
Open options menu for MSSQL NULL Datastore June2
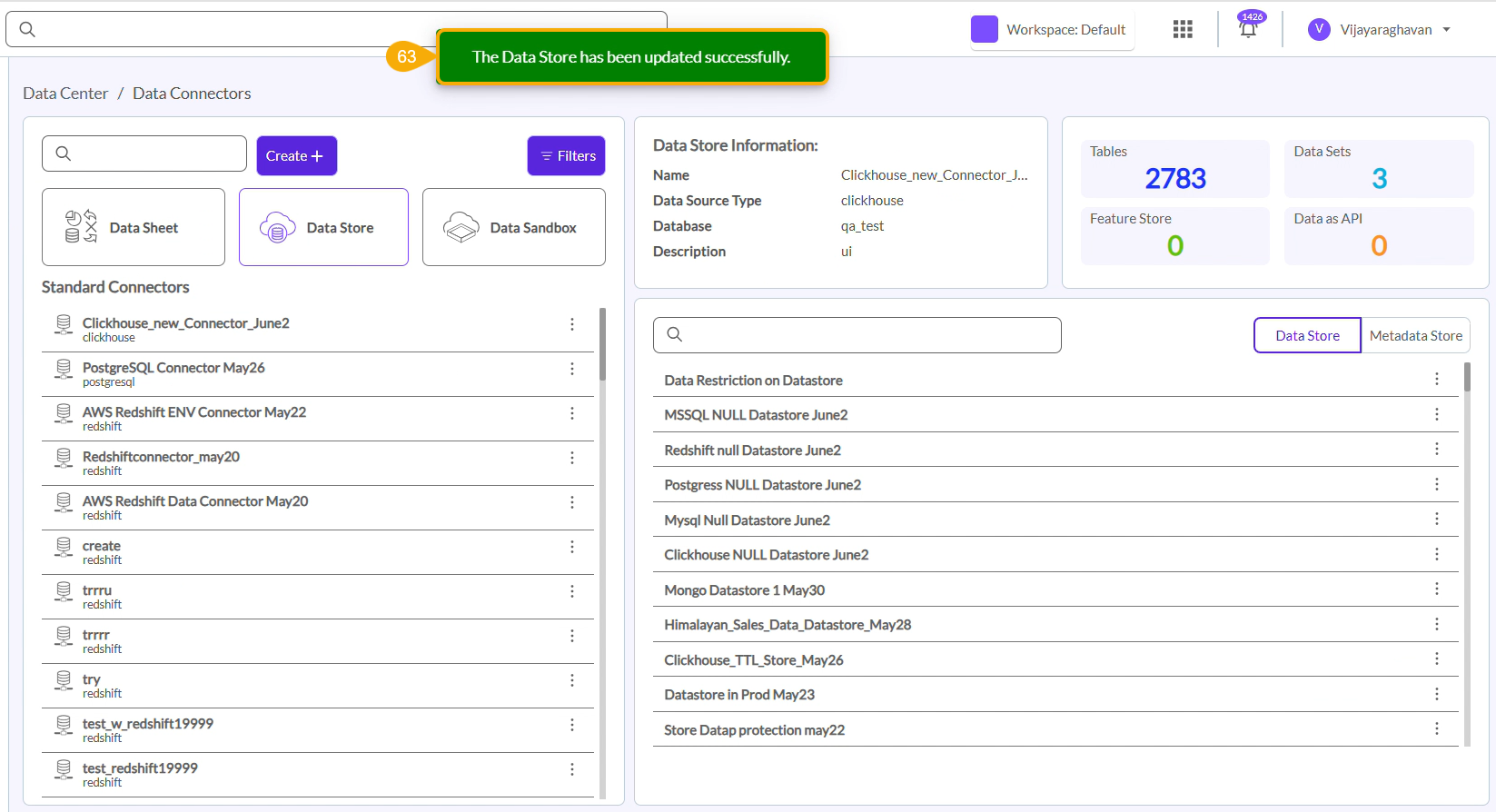(1436, 414)
